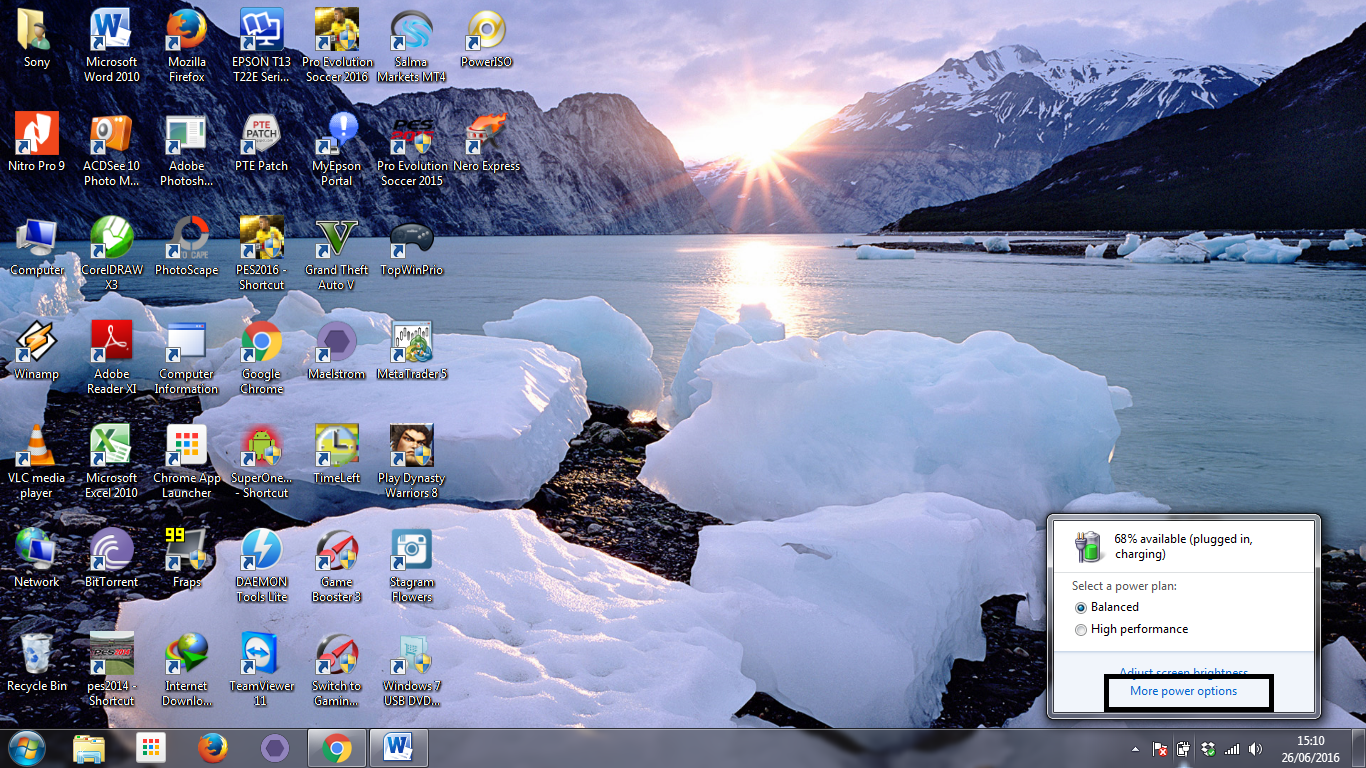Launch Microsoft Excel 2010 shortcut
Viewport: 1366px width, 768px height.
112,462
